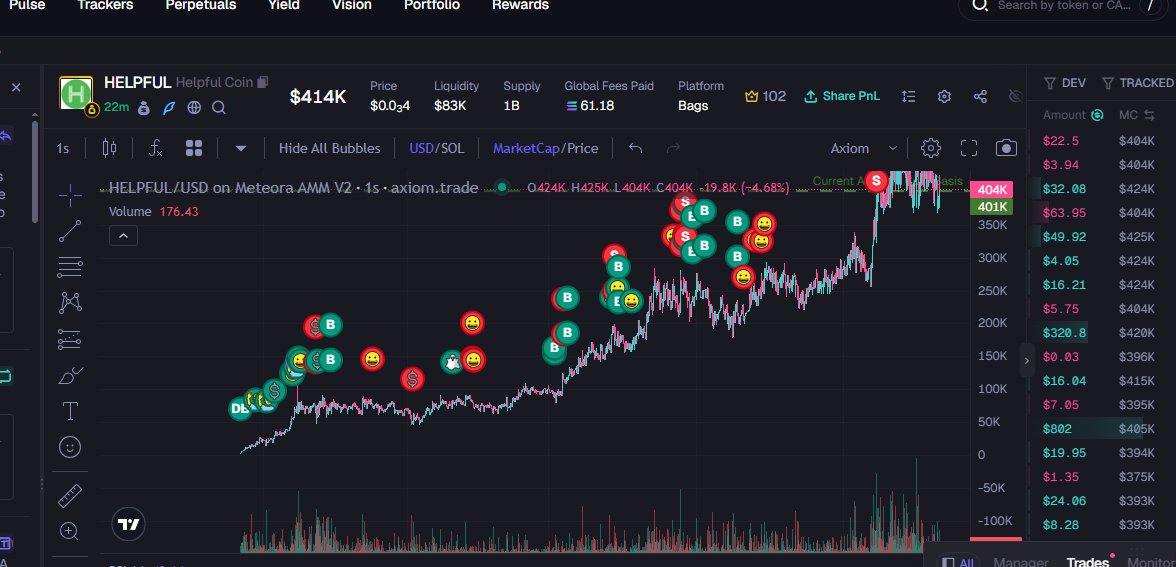
Task: Click the red S sell bubble at chart peak
Action: pos(875,181)
